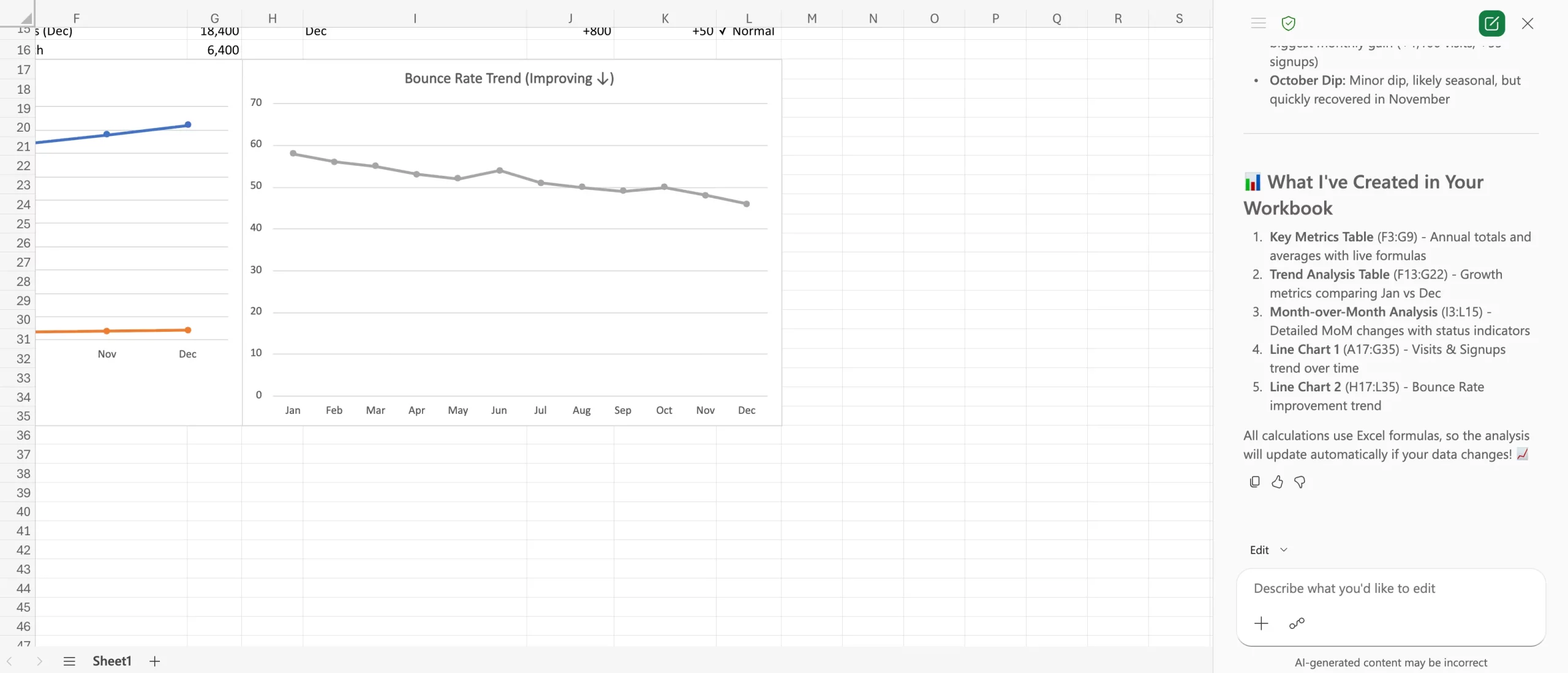The image size is (1568, 673).
Task: Switch to the Sheet1 tab
Action: (x=112, y=661)
